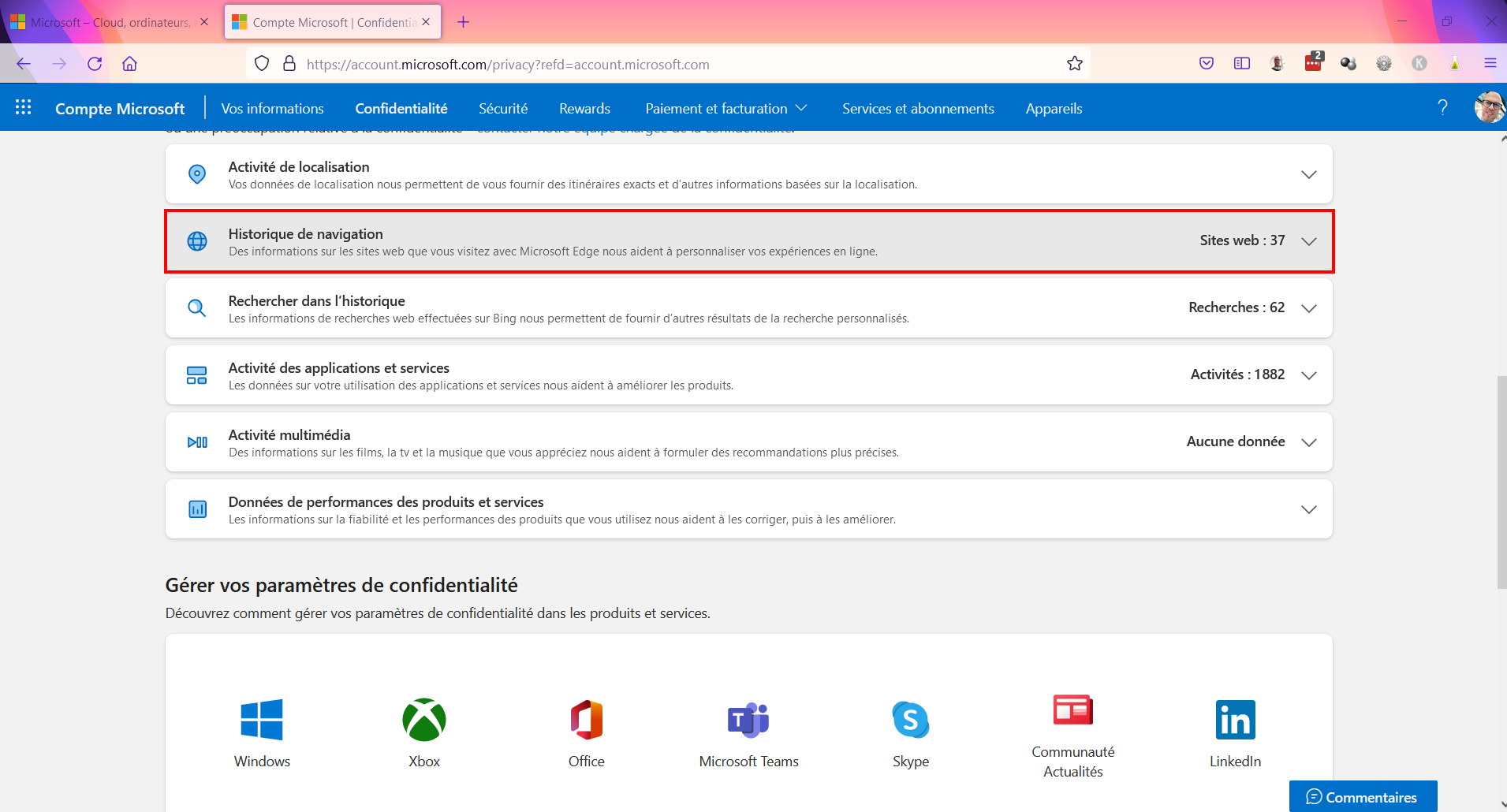This screenshot has height=812, width=1507.
Task: Expand Activité multimédia chevron
Action: point(1309,442)
